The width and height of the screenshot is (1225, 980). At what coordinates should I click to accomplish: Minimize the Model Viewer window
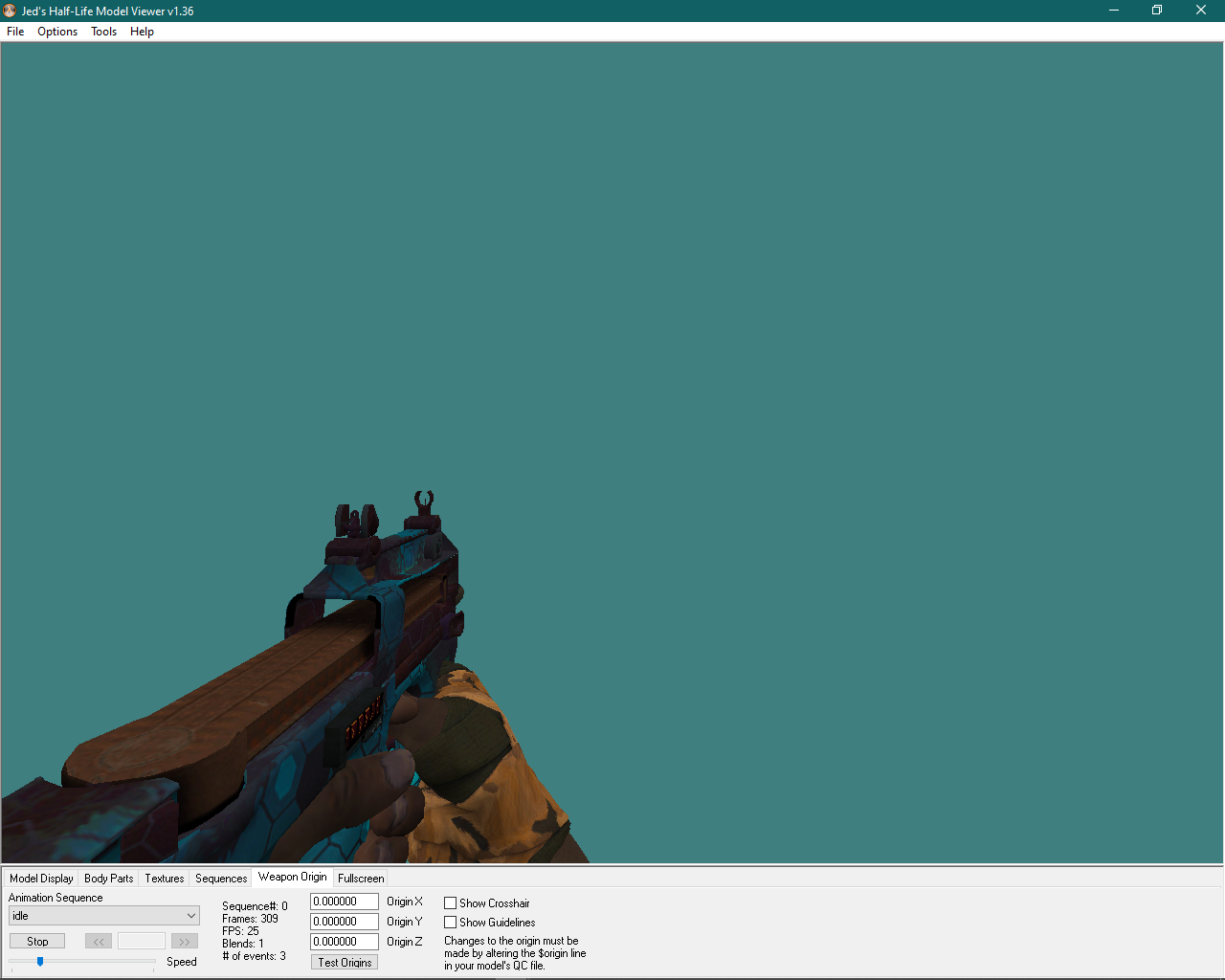pos(1114,11)
